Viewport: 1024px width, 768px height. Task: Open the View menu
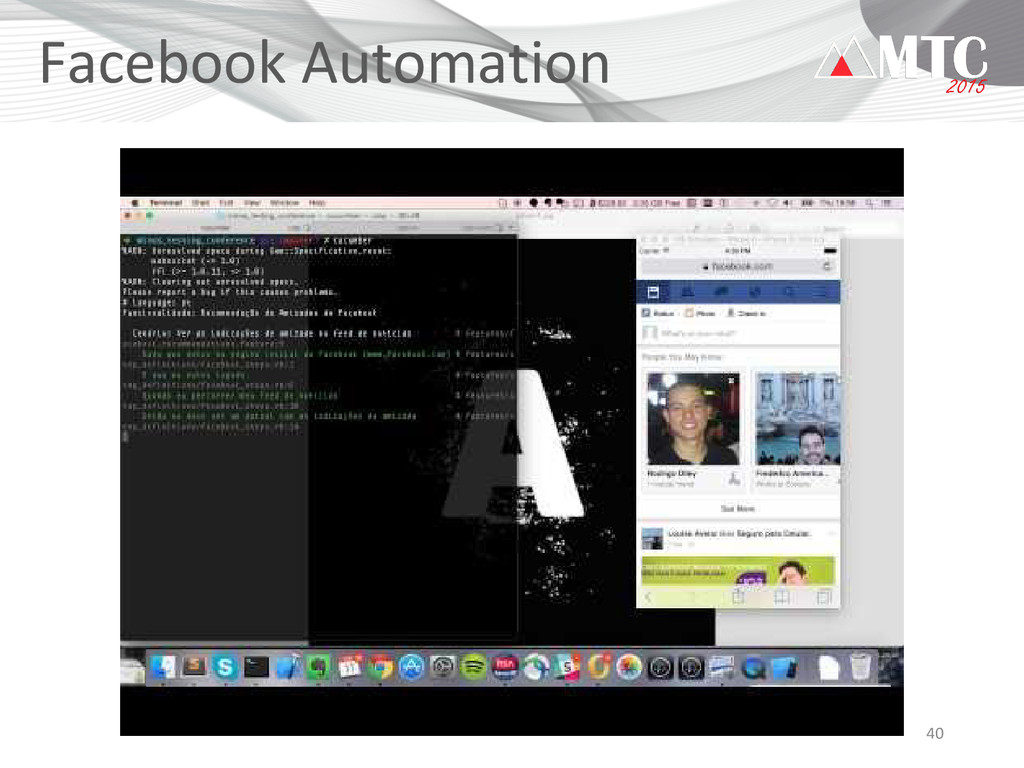[252, 203]
